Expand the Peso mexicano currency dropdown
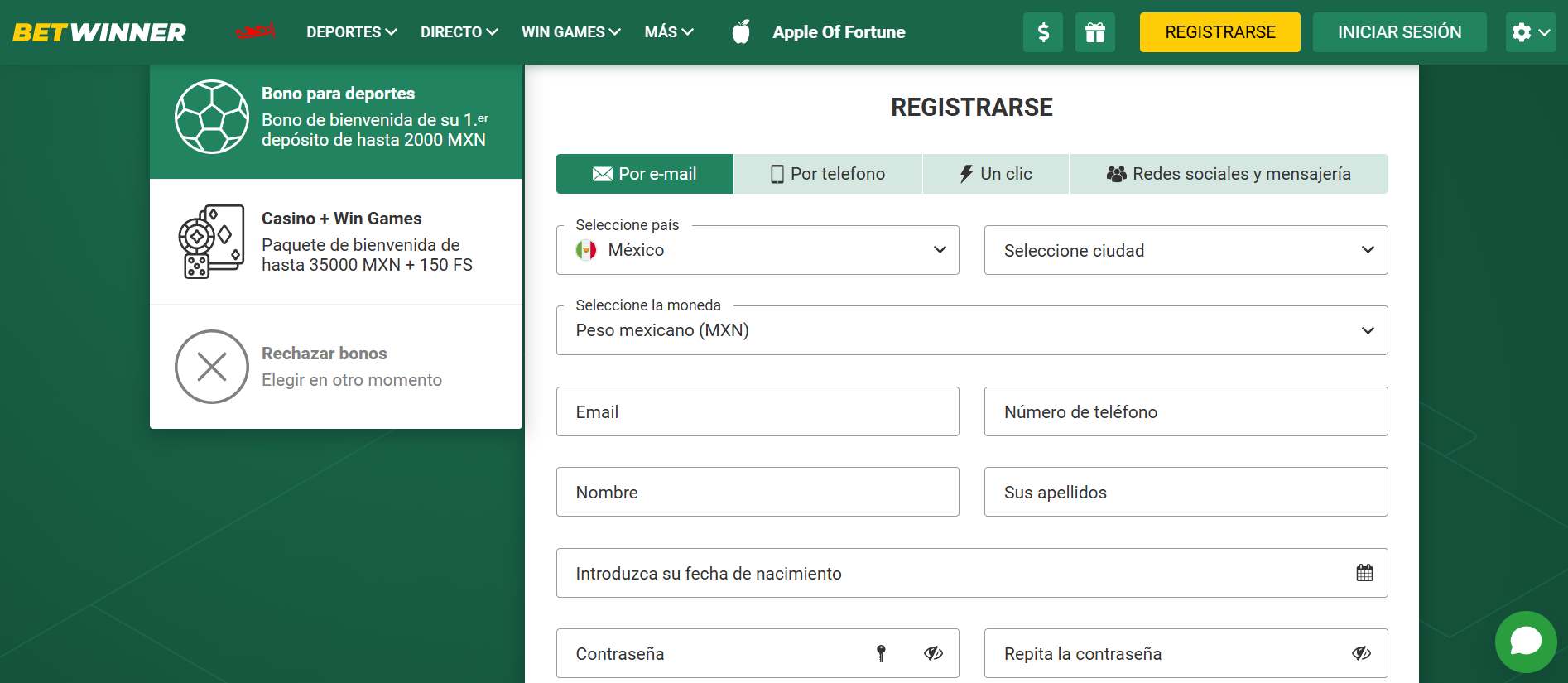Image resolution: width=1568 pixels, height=683 pixels. (972, 330)
